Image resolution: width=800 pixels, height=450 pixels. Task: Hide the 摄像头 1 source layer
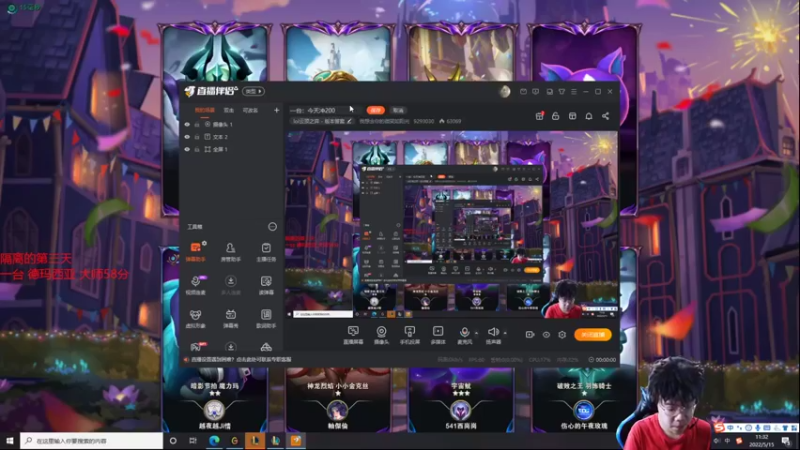pyautogui.click(x=187, y=124)
